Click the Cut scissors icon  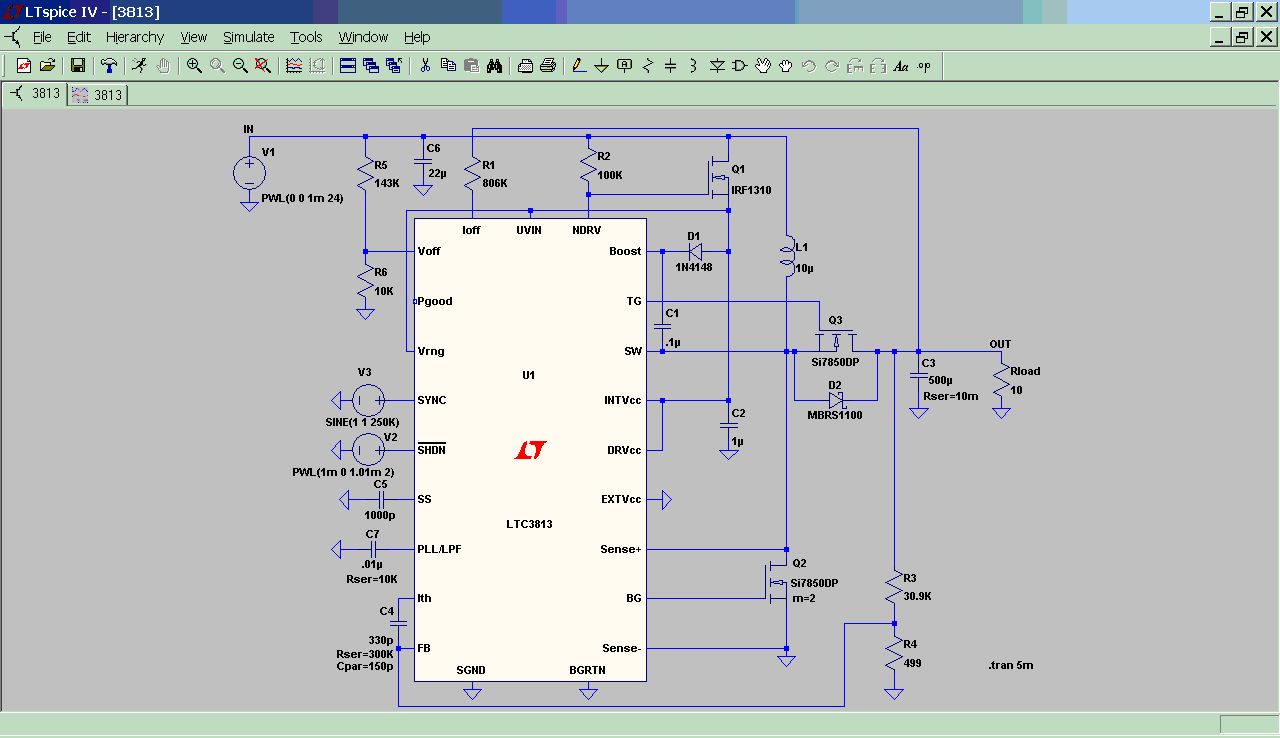pos(425,66)
